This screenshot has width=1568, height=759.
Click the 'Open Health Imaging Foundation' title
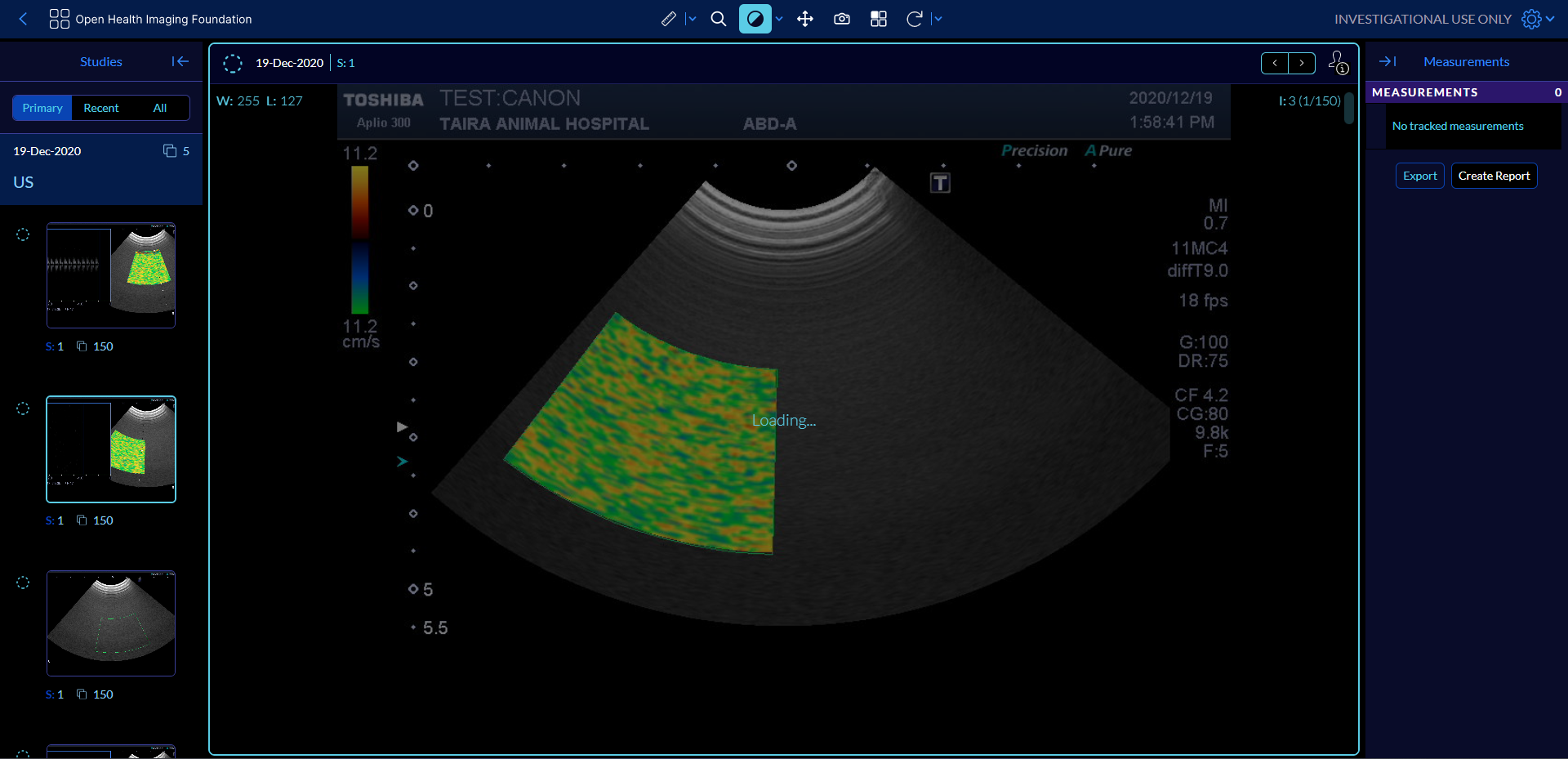pyautogui.click(x=163, y=19)
